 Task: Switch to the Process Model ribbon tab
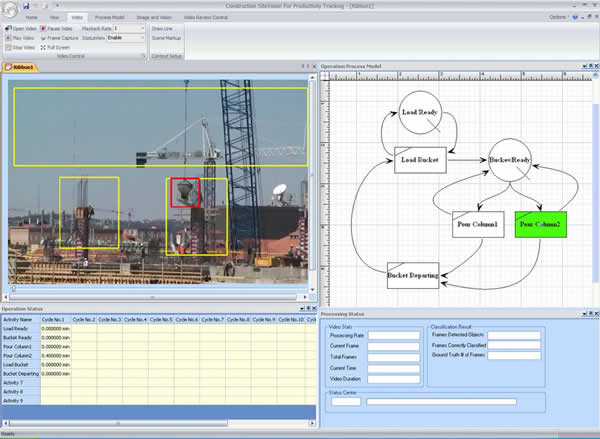110,18
